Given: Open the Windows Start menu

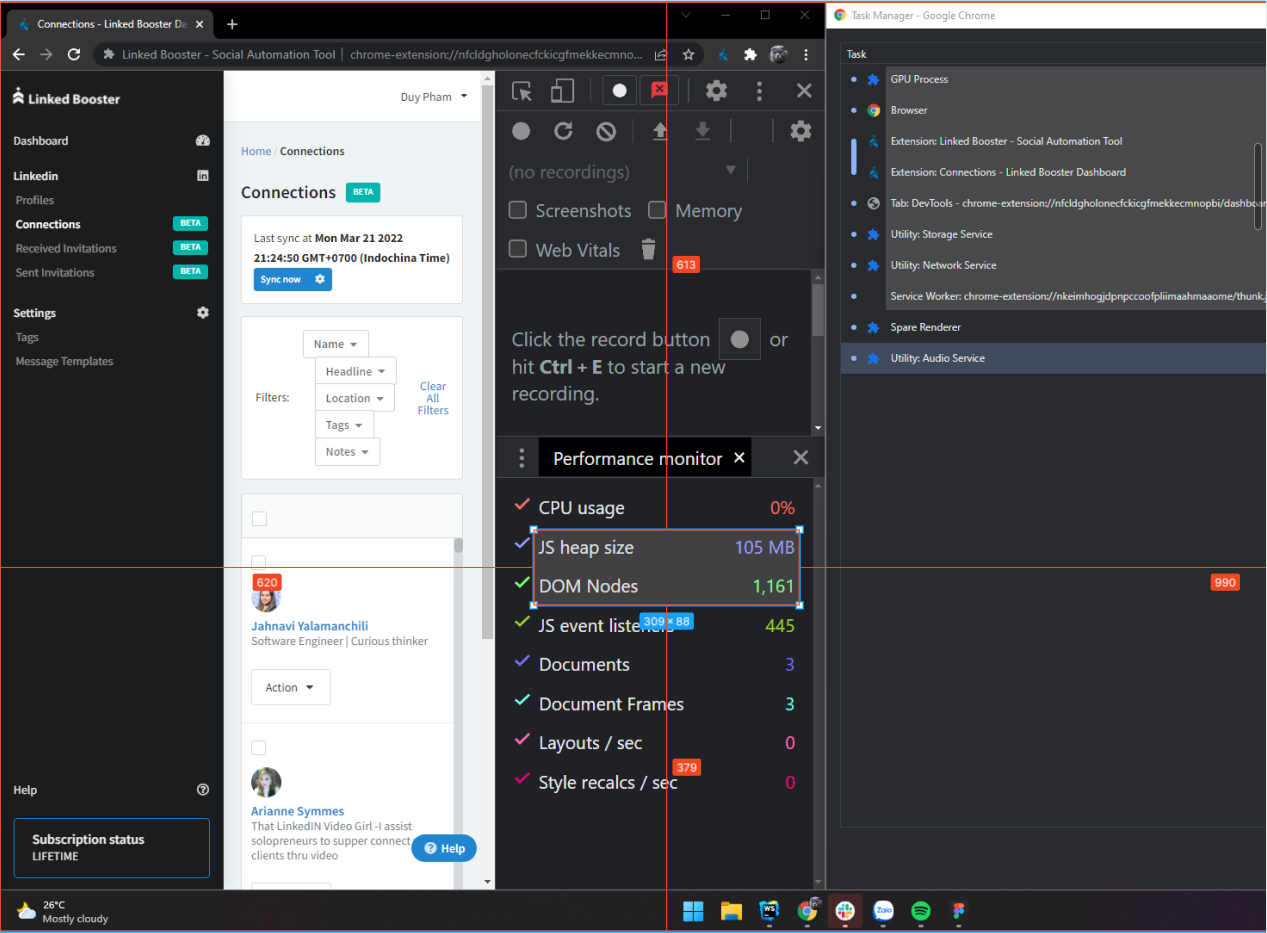Looking at the screenshot, I should [693, 911].
